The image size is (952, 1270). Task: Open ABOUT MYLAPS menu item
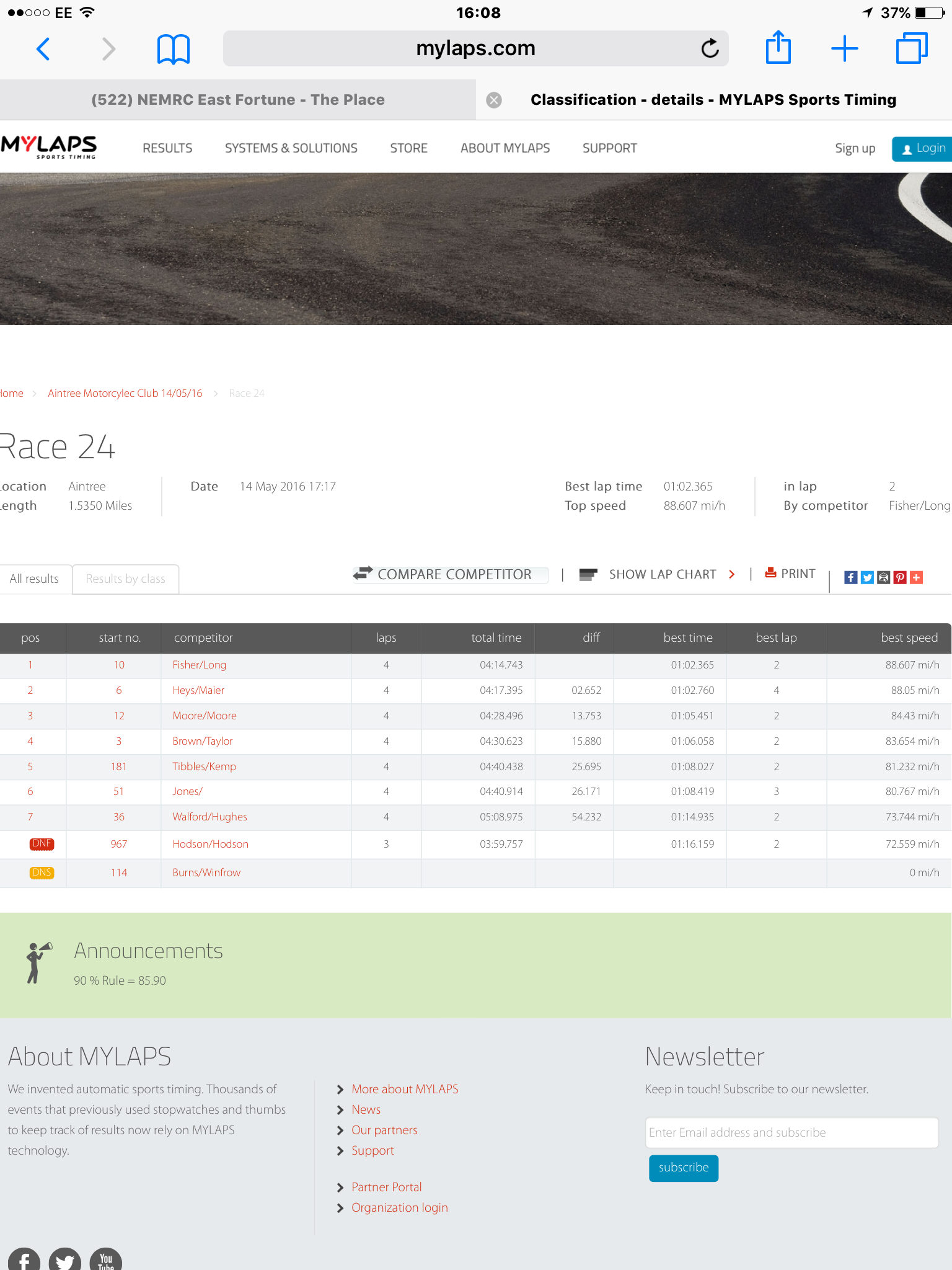point(505,148)
